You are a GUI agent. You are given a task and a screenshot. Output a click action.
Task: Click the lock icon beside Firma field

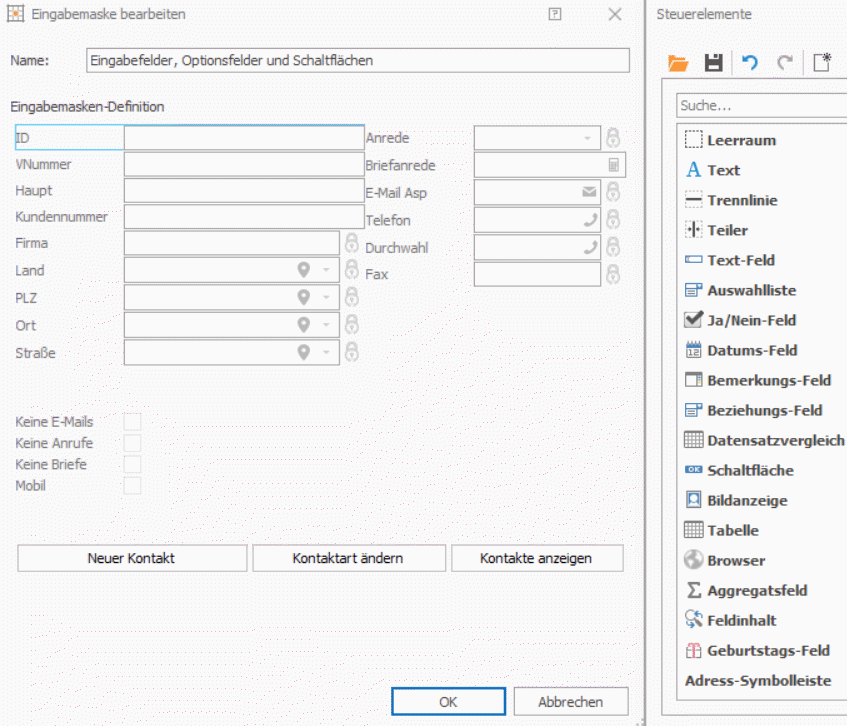tap(352, 243)
